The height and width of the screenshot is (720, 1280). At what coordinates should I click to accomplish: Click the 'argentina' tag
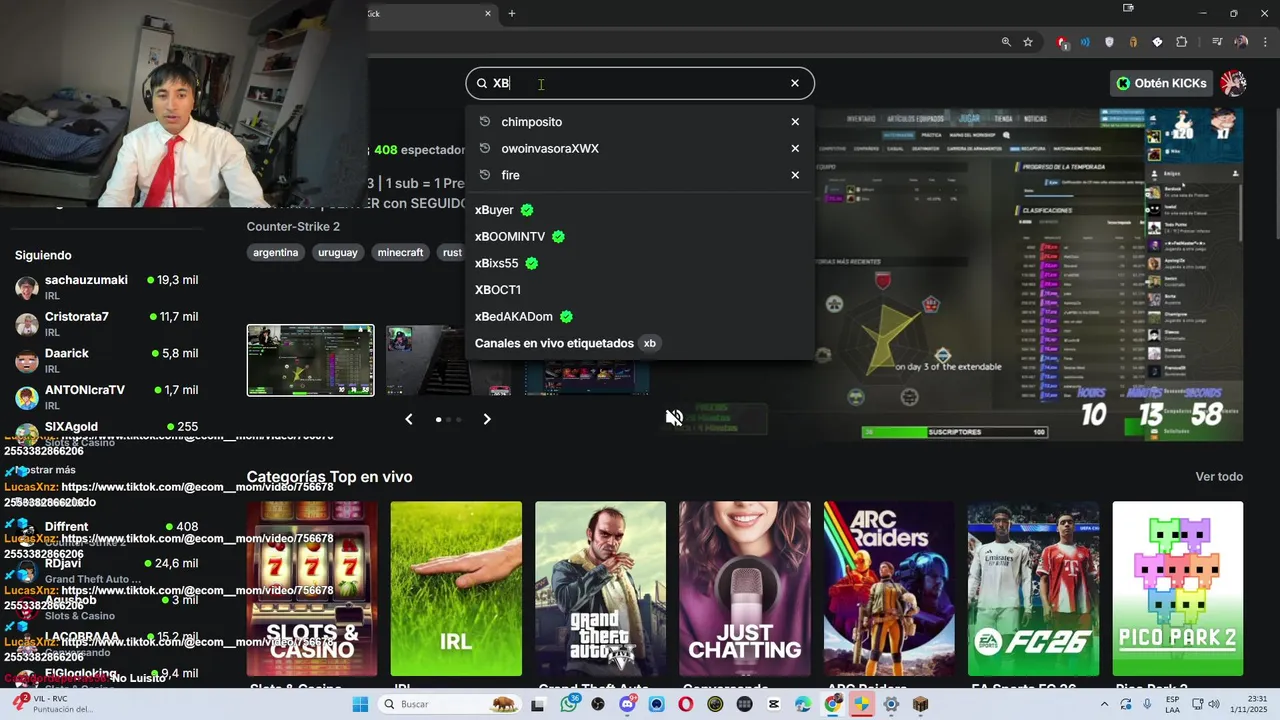click(x=276, y=253)
